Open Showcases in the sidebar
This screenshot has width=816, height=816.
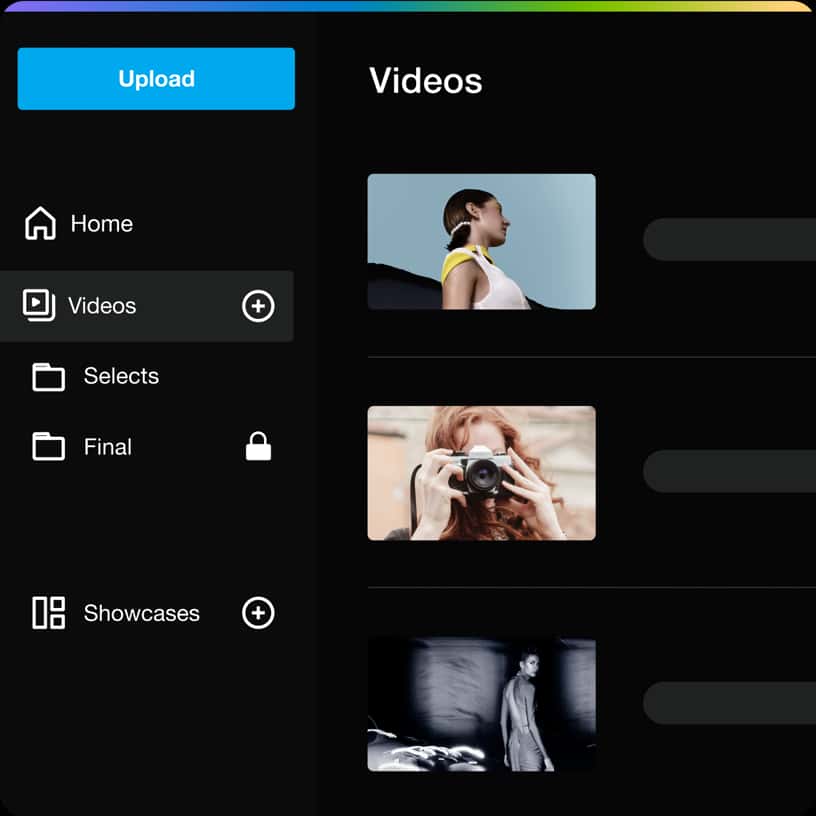[117, 613]
